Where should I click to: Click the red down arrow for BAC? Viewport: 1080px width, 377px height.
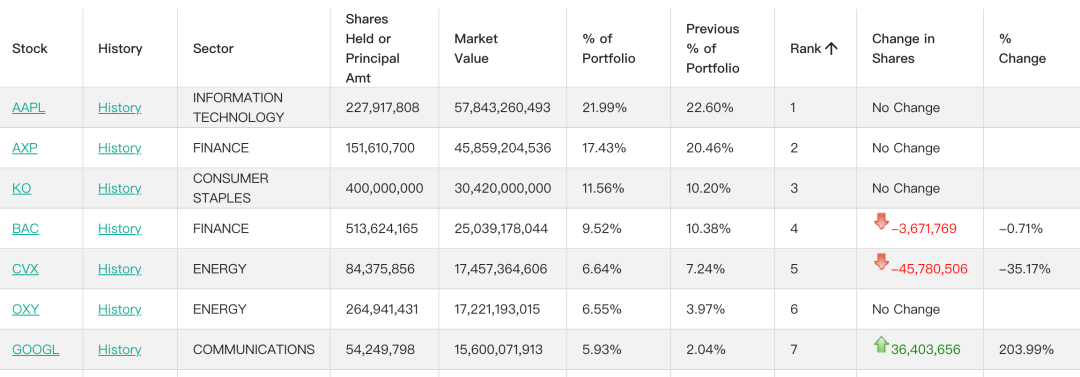click(880, 221)
